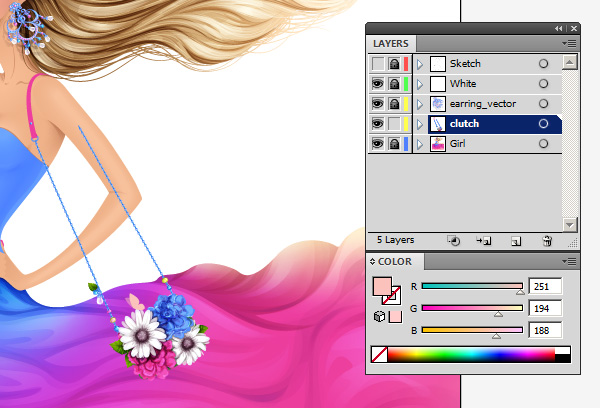The image size is (600, 408).
Task: Select the Sketch layer by name
Action: click(x=465, y=64)
